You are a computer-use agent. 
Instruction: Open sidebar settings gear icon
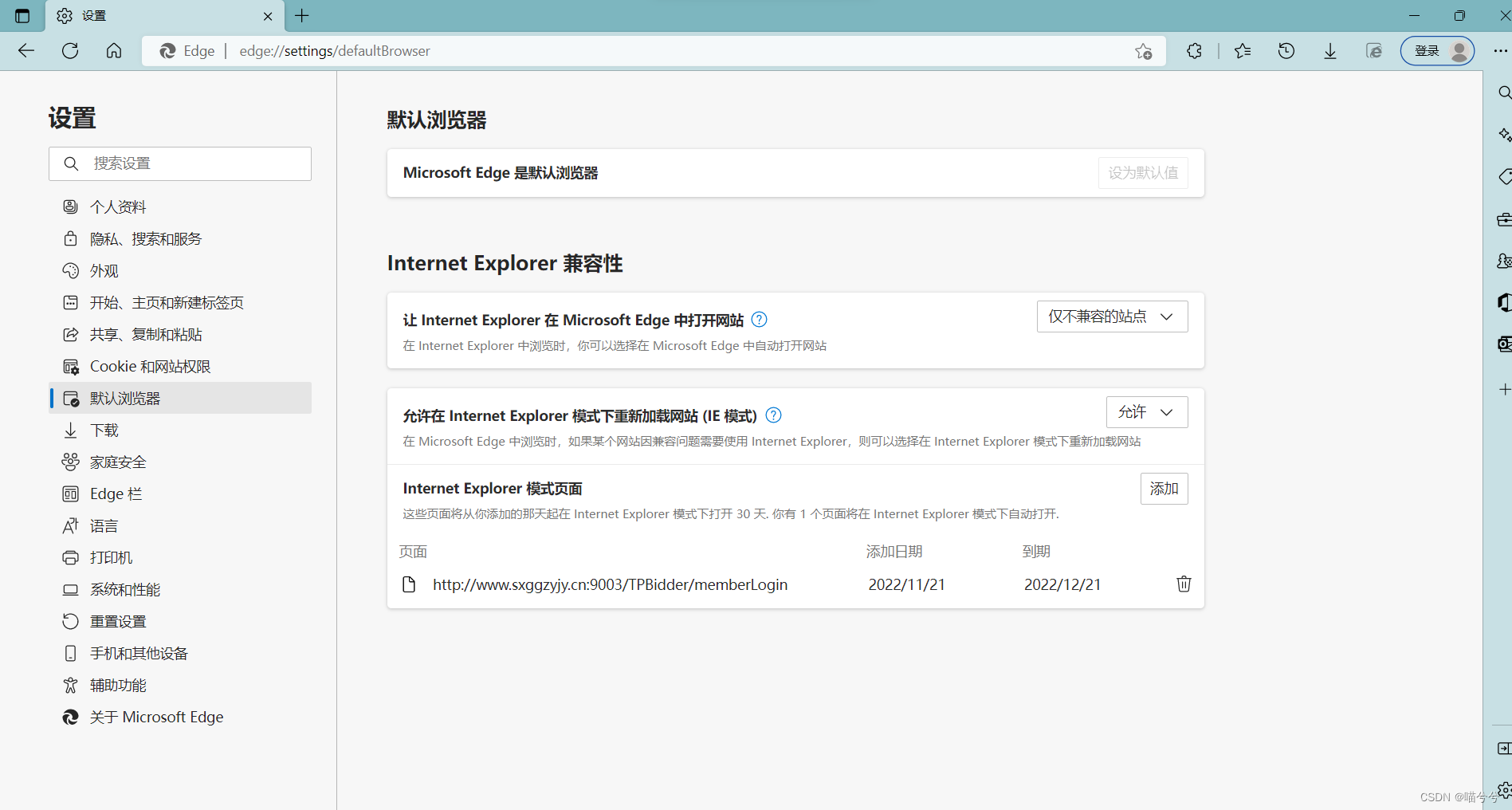[x=1504, y=790]
